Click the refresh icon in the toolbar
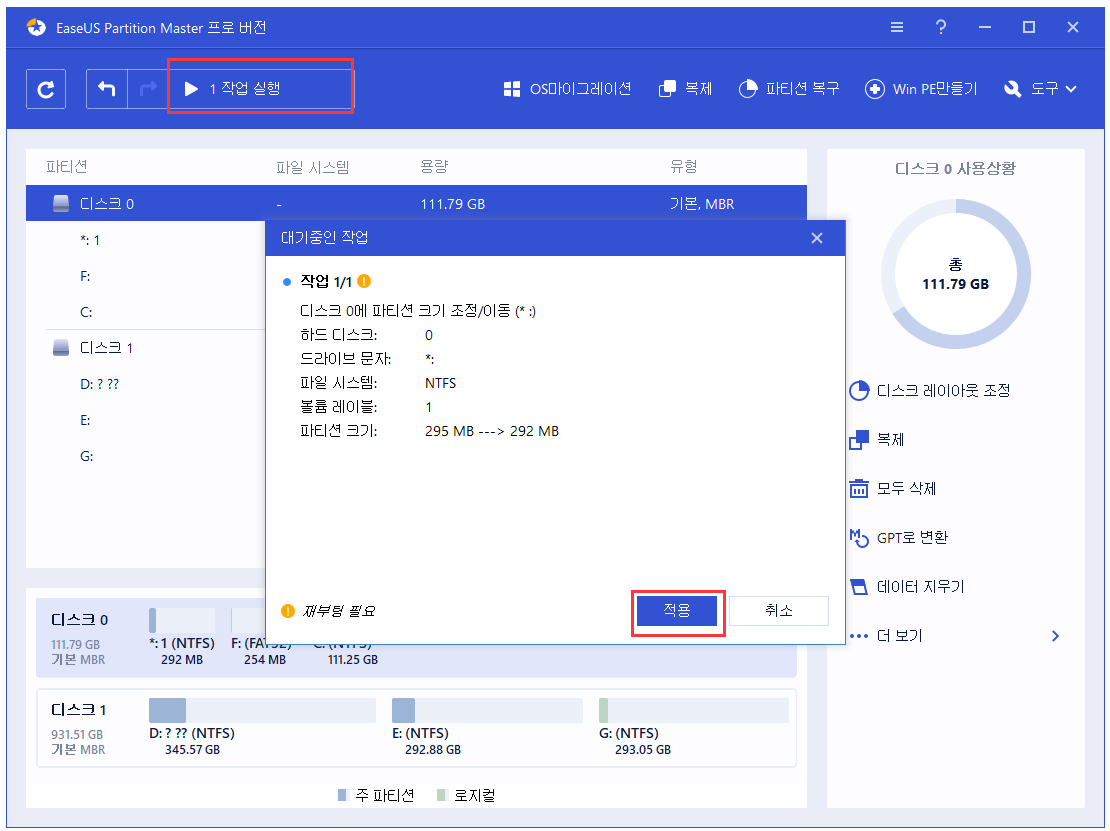This screenshot has height=831, width=1110. click(45, 88)
